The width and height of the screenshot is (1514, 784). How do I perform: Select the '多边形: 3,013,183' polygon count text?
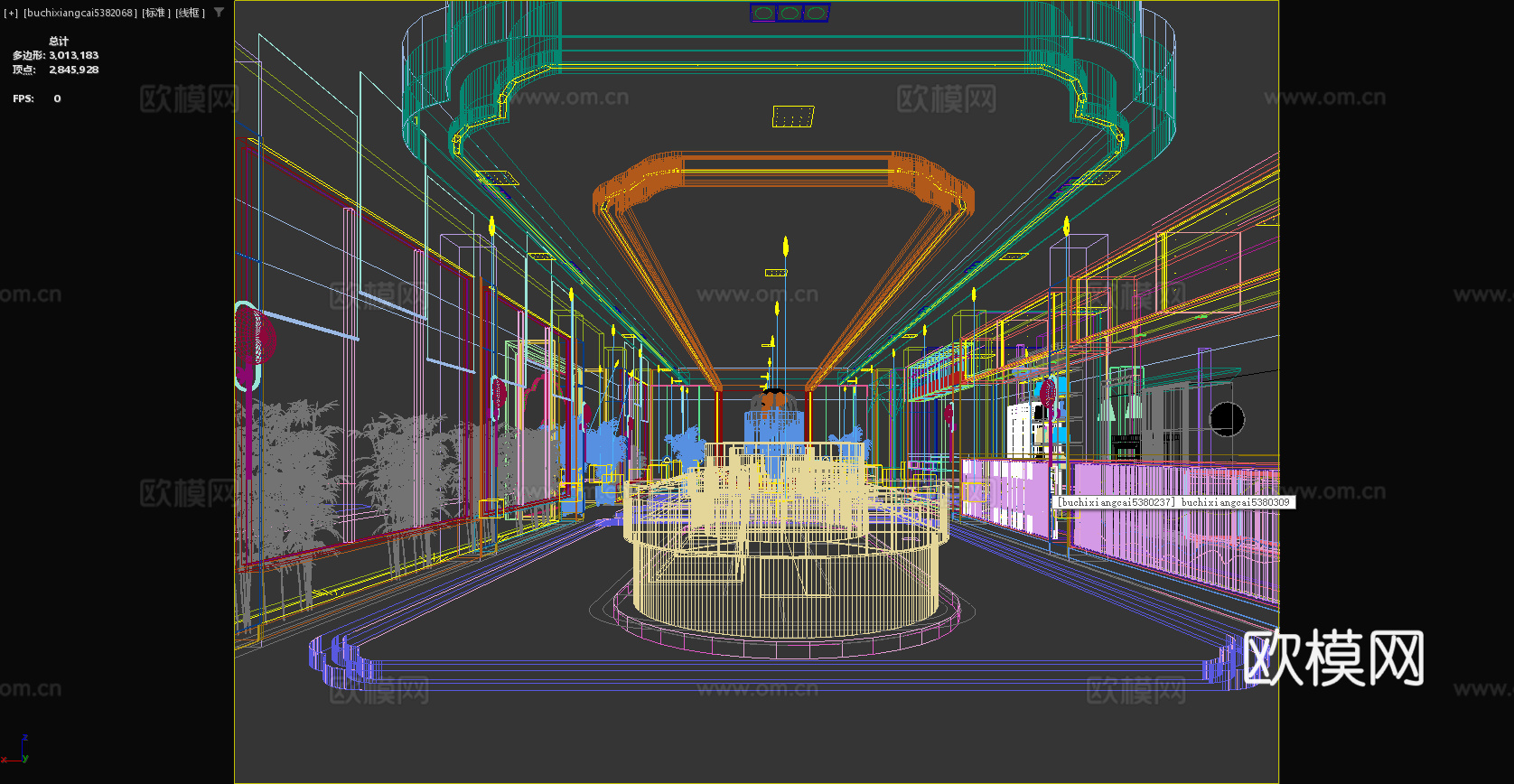tap(55, 55)
